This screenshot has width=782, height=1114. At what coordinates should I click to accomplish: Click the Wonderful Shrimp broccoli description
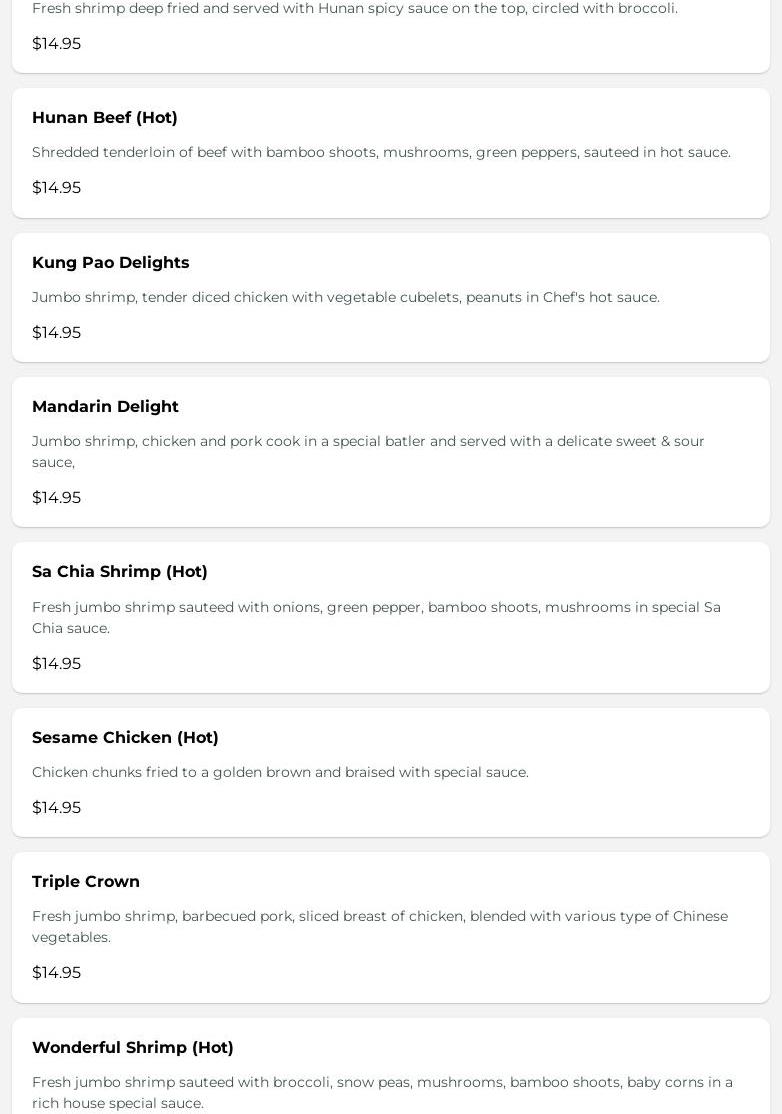[382, 1092]
